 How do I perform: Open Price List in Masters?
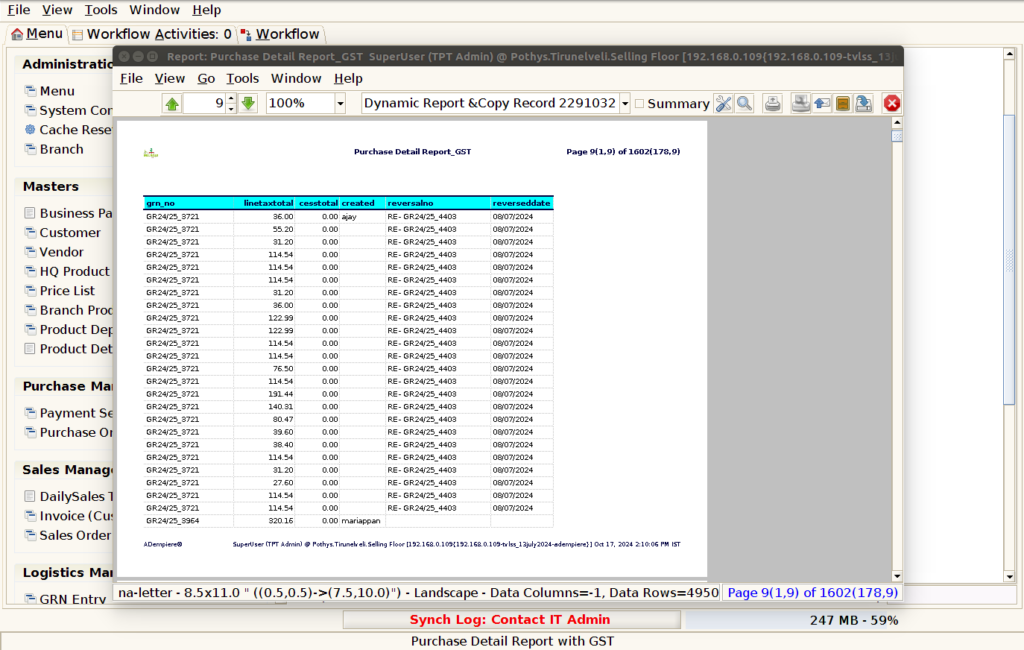(x=67, y=291)
